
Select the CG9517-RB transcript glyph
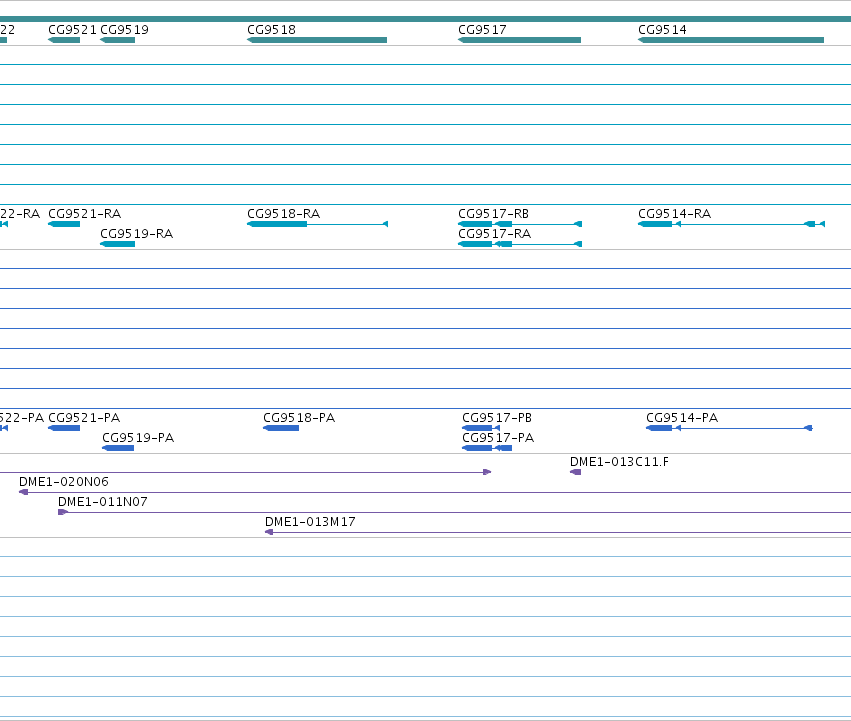point(520,224)
